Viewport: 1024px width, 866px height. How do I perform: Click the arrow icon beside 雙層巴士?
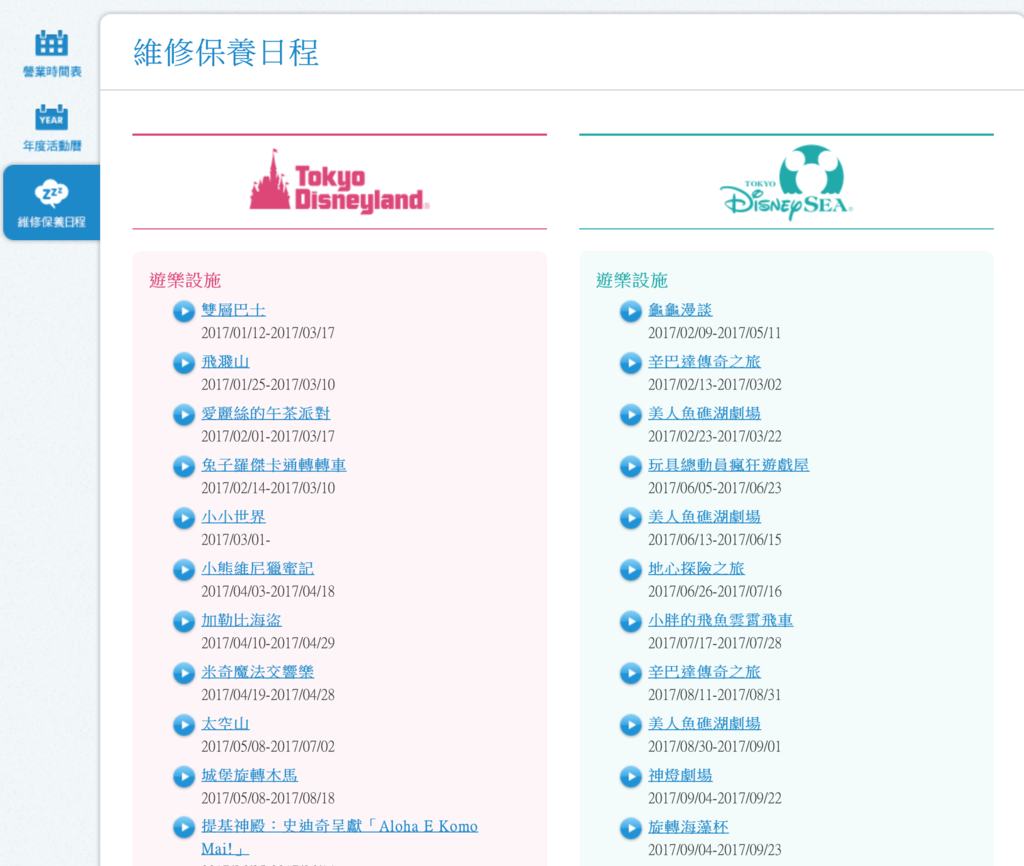tap(184, 311)
